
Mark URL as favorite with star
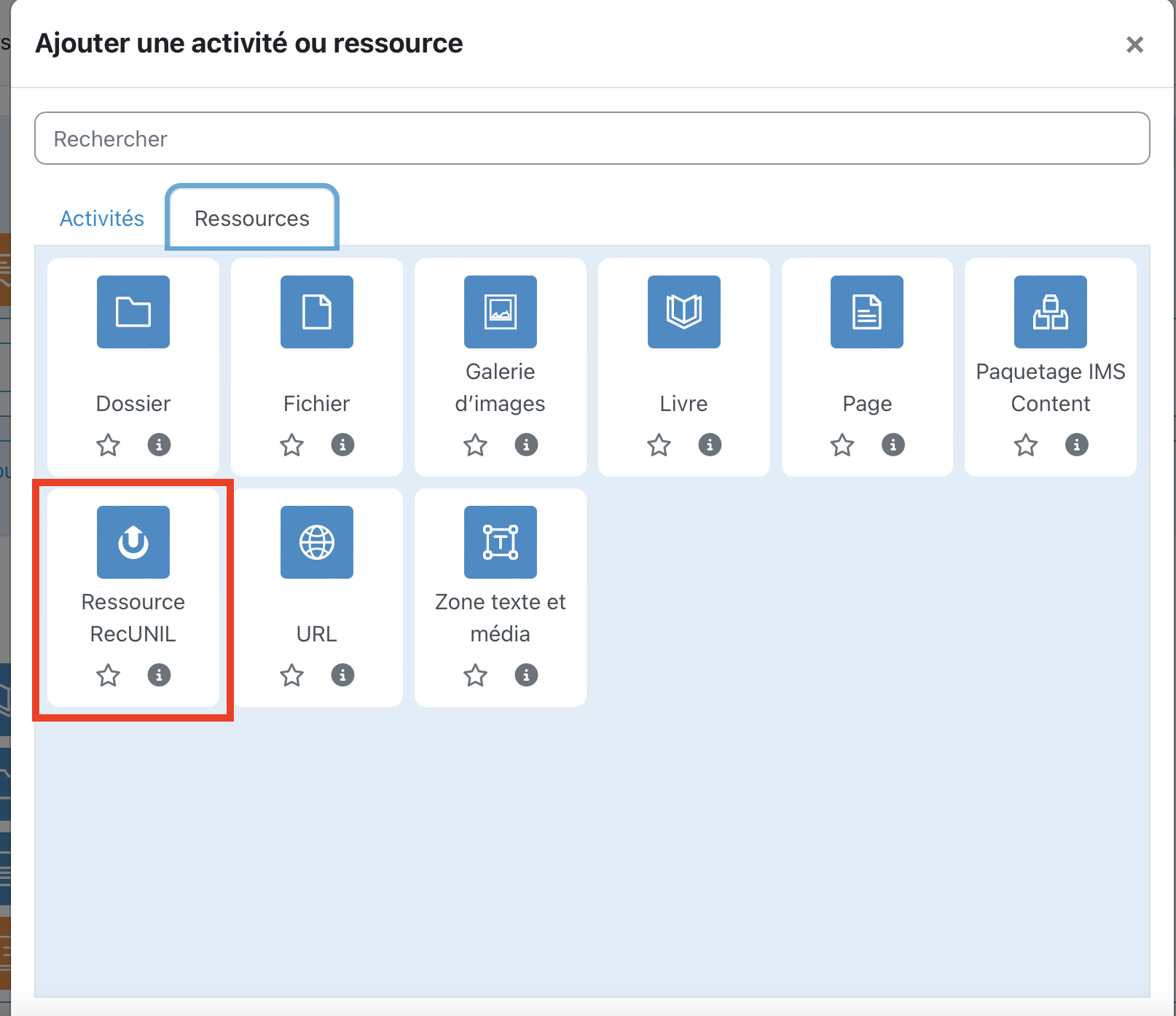[292, 676]
